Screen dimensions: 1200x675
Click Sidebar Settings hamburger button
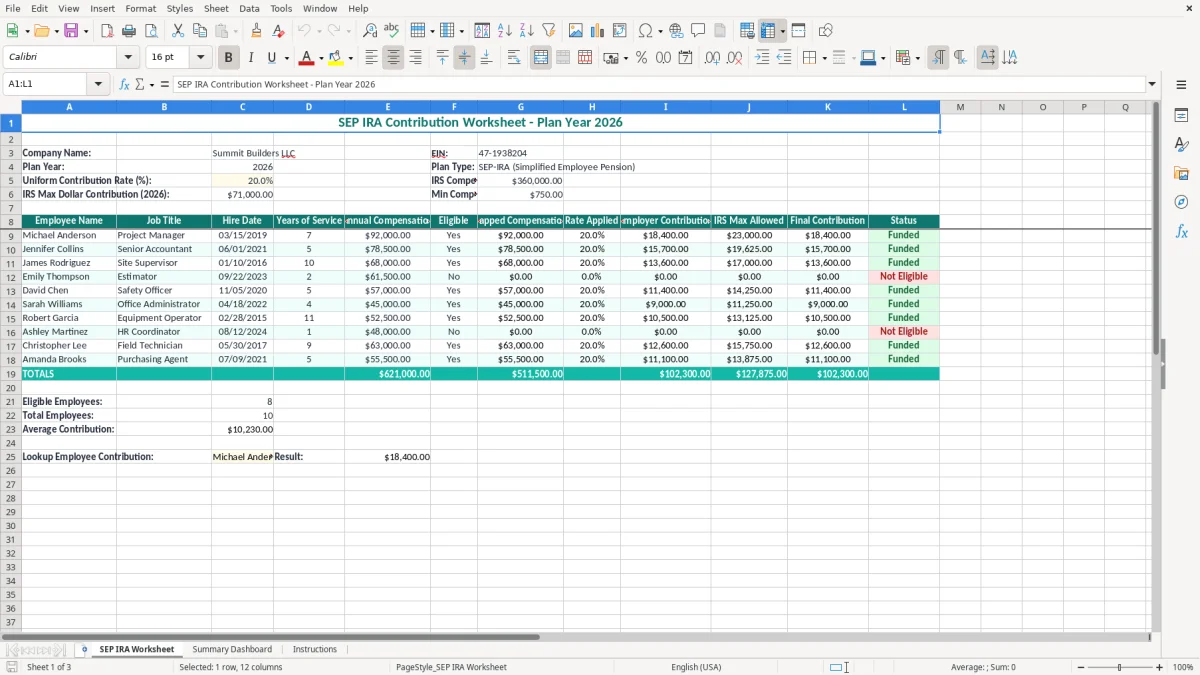click(1181, 84)
